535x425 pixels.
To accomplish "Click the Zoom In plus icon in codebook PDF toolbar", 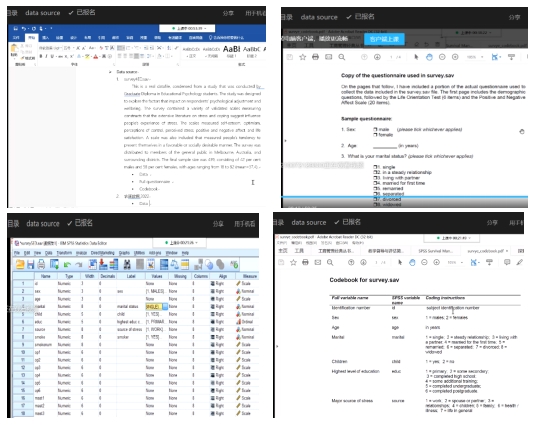I will [436, 262].
